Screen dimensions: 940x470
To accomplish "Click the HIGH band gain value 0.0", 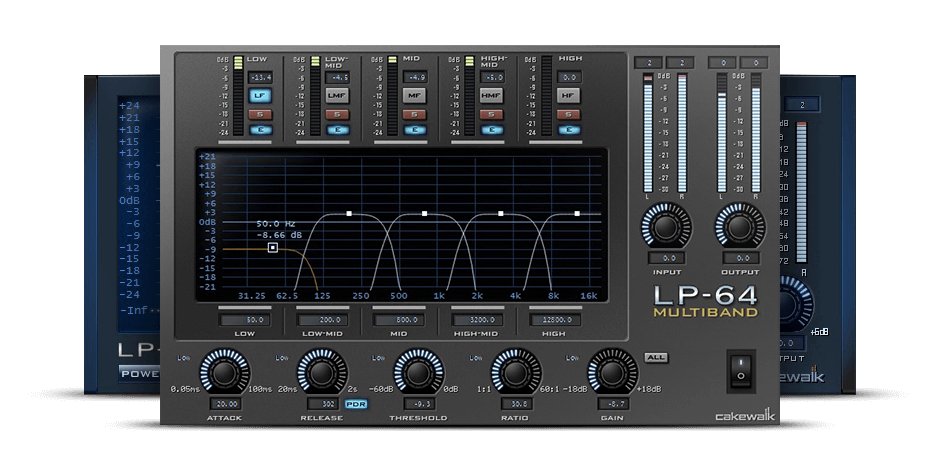I will pyautogui.click(x=568, y=77).
